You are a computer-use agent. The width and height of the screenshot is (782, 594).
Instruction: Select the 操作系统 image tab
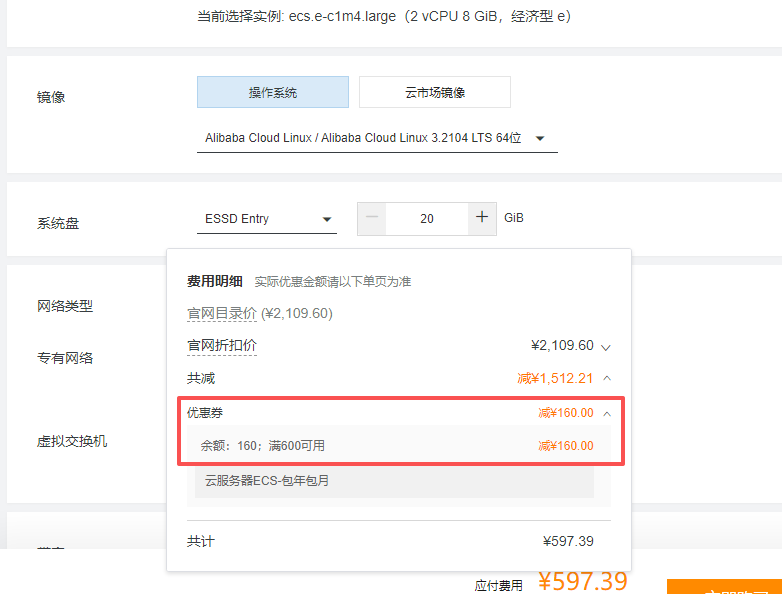(273, 92)
